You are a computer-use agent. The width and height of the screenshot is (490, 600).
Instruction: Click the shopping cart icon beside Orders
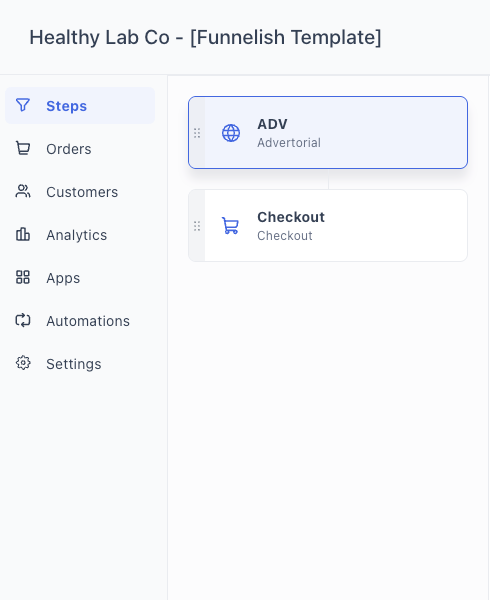[23, 148]
